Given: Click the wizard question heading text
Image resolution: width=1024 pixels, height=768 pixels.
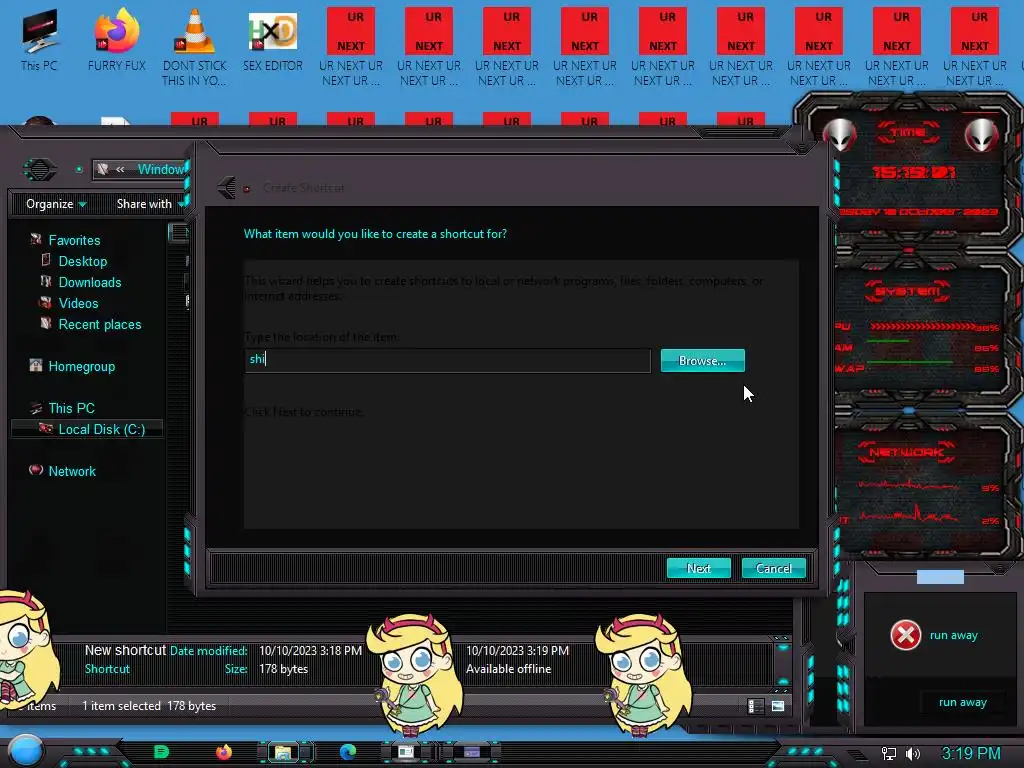Looking at the screenshot, I should point(375,234).
